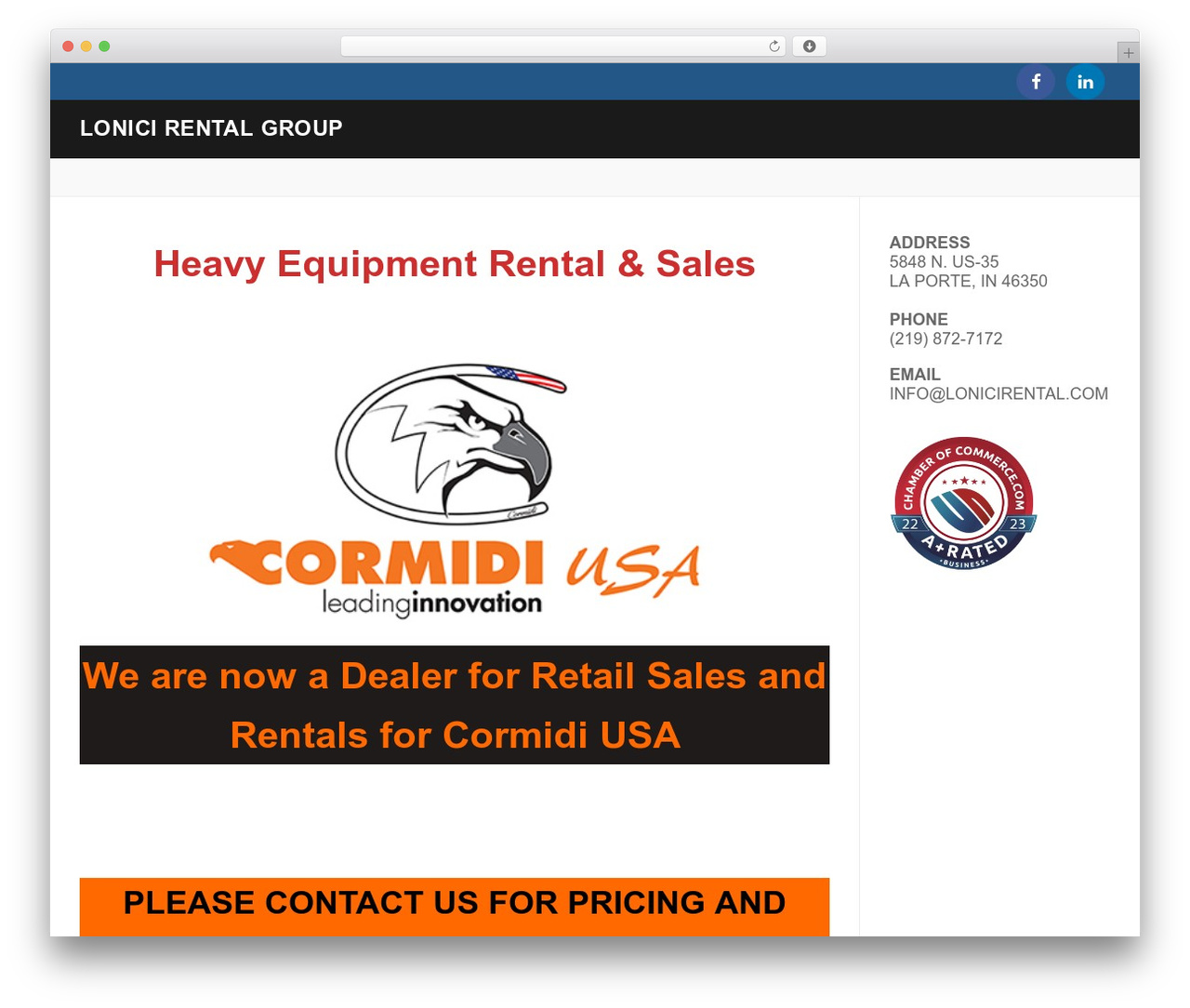Minimize the window with yellow button
1190x1008 pixels.
86,46
